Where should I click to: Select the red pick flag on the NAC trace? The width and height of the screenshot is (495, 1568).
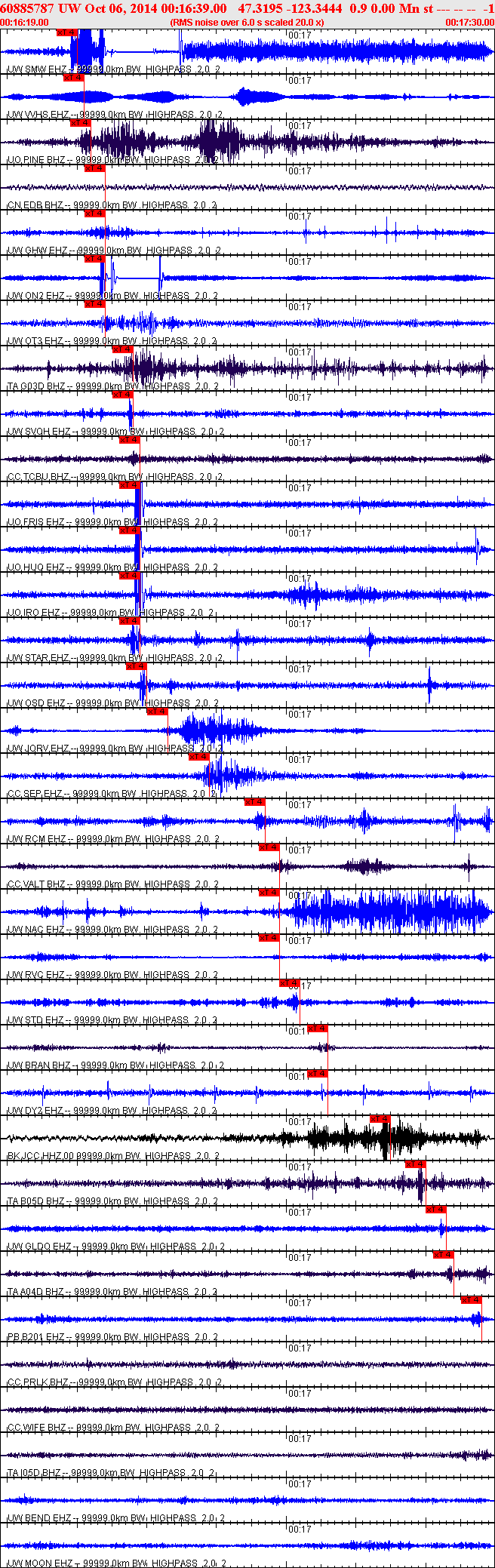[x=269, y=893]
